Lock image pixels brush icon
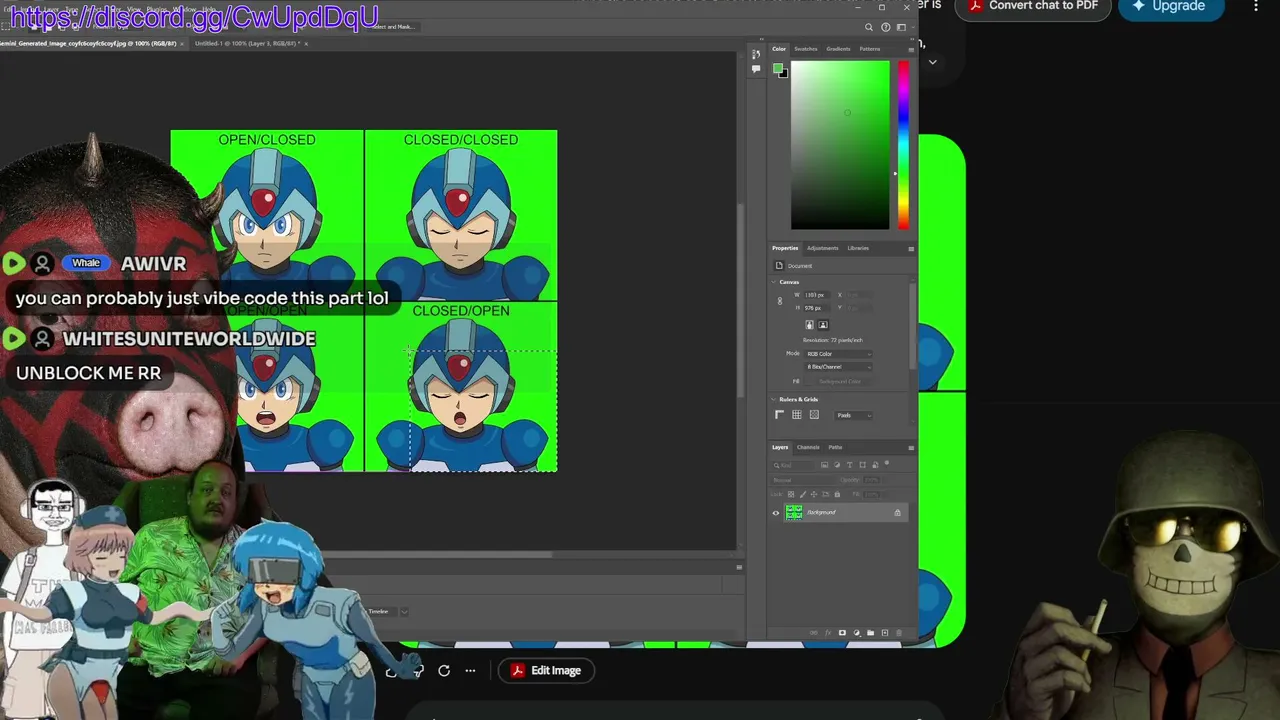The width and height of the screenshot is (1280, 720). click(x=802, y=494)
